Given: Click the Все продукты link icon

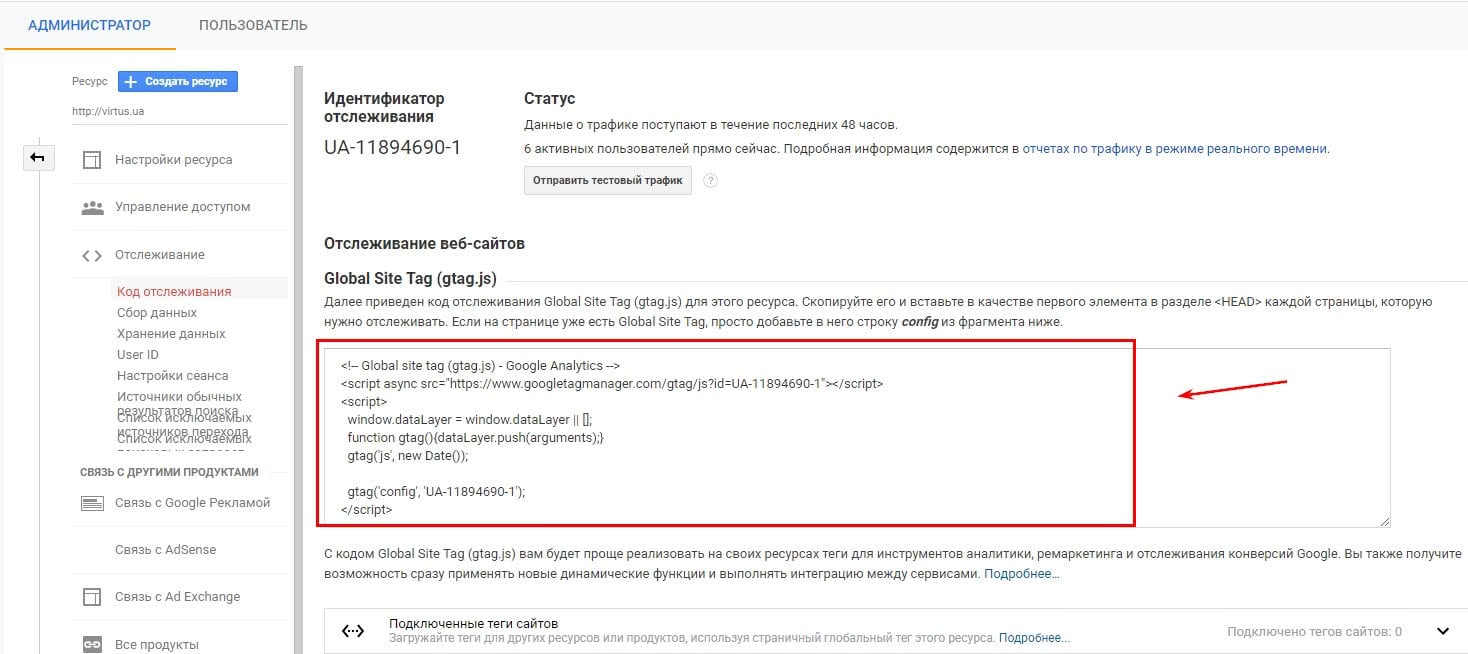Looking at the screenshot, I should coord(92,644).
